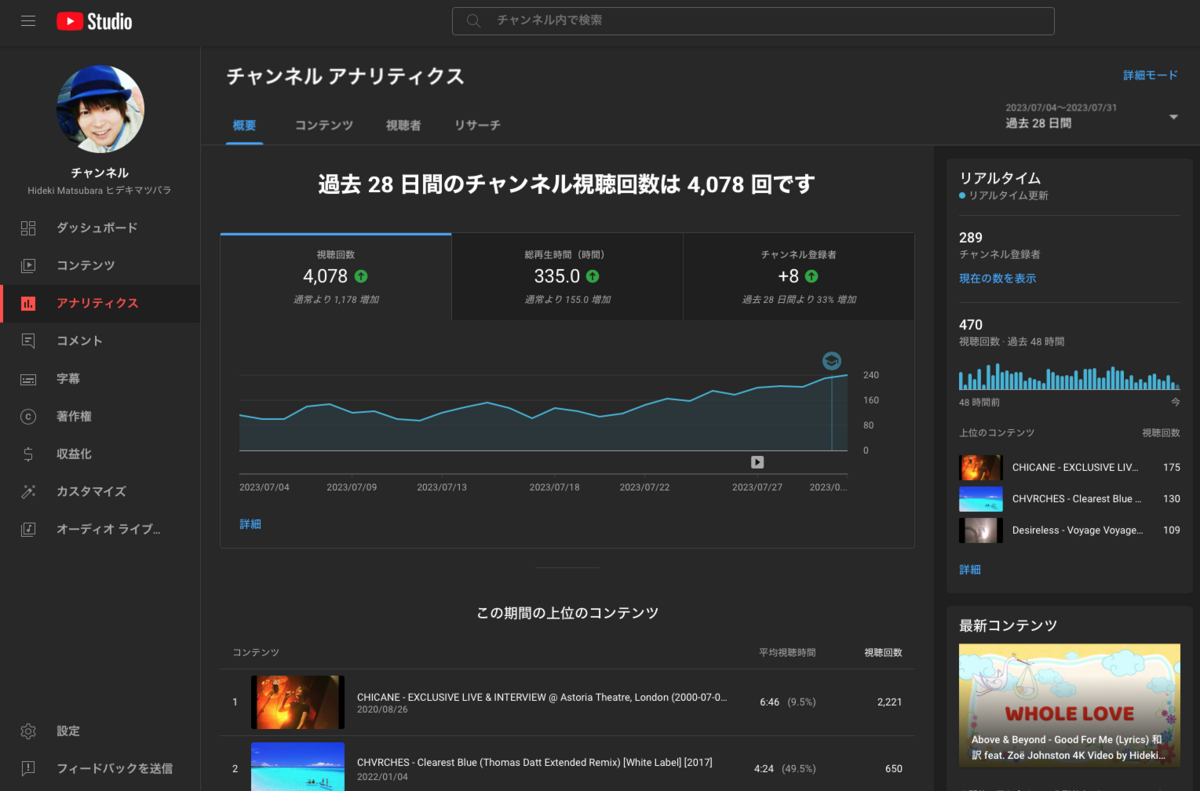Open the hamburger navigation menu
The image size is (1200, 791).
click(x=28, y=21)
